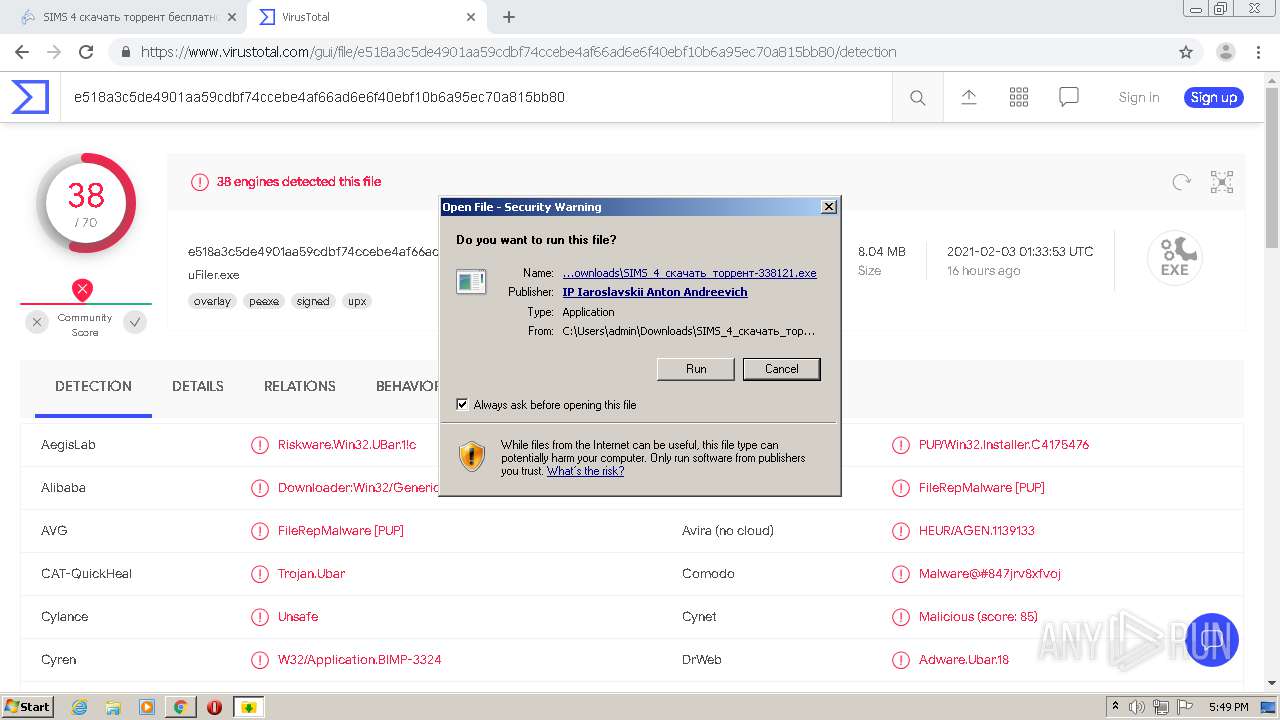Uncheck Always ask before opening this file

pos(462,405)
